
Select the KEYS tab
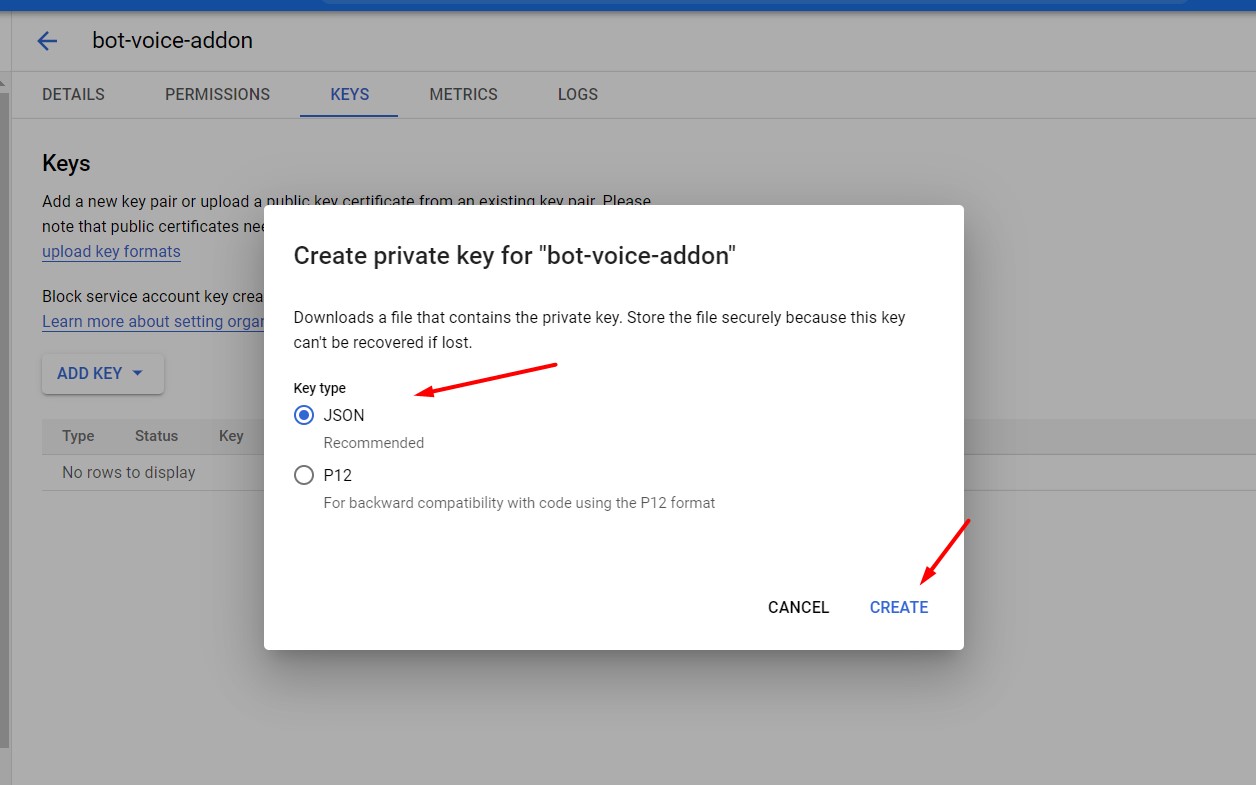point(349,94)
